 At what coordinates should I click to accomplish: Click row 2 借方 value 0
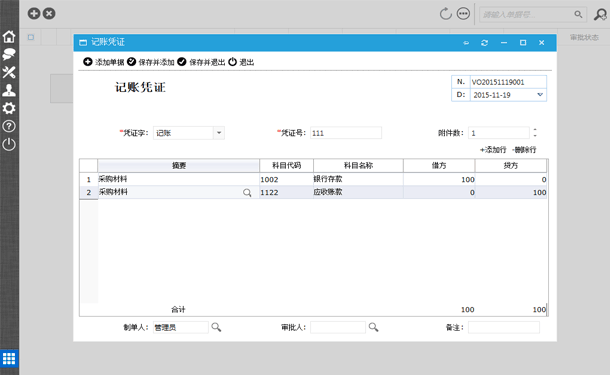pyautogui.click(x=439, y=192)
